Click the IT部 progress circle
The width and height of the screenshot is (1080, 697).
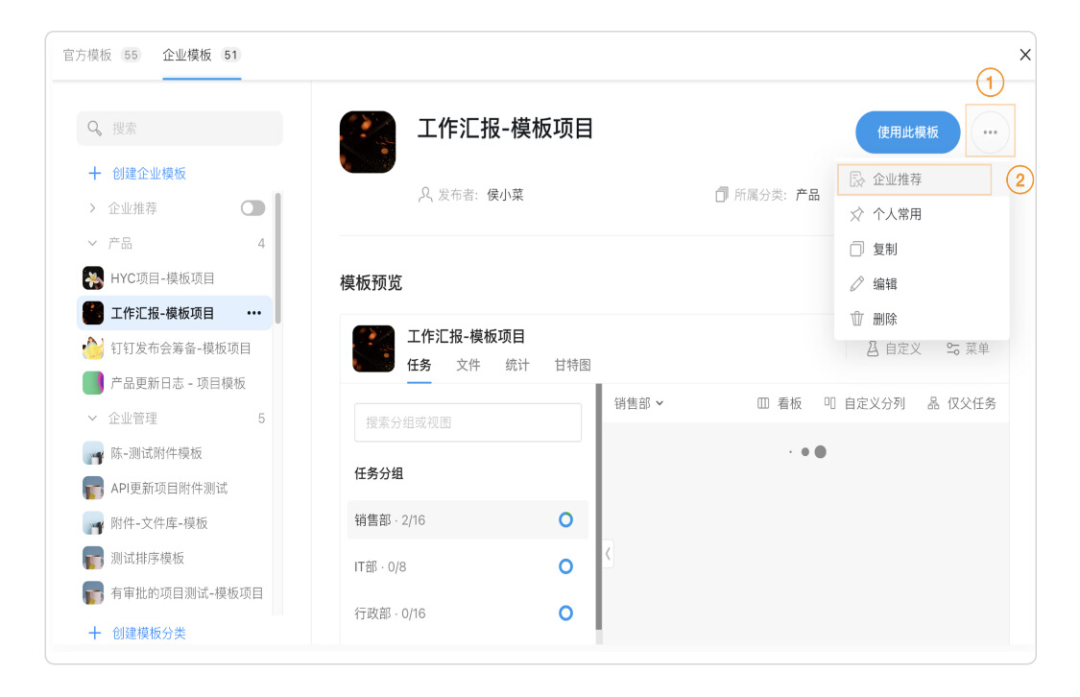point(565,567)
